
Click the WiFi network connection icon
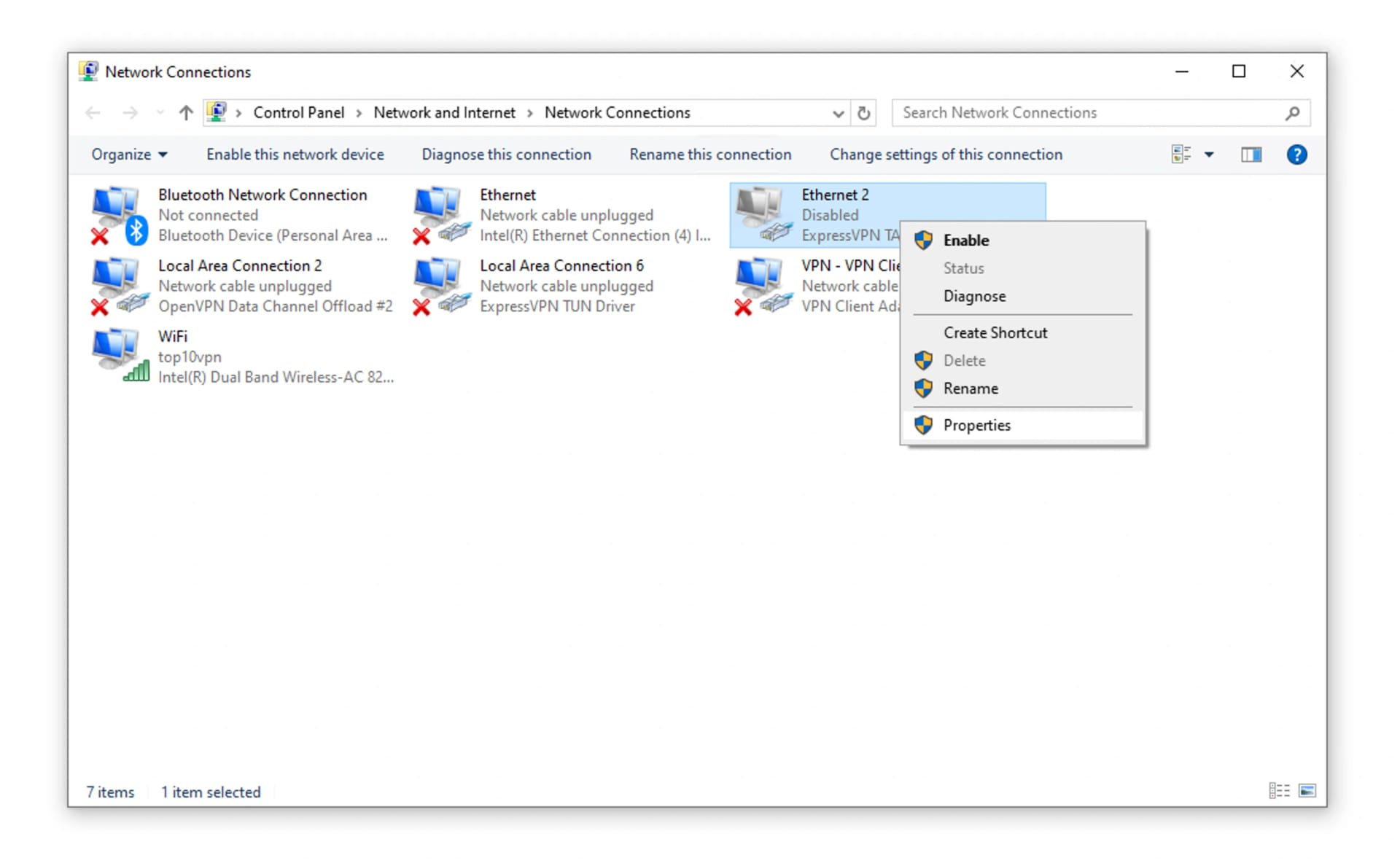[x=115, y=356]
